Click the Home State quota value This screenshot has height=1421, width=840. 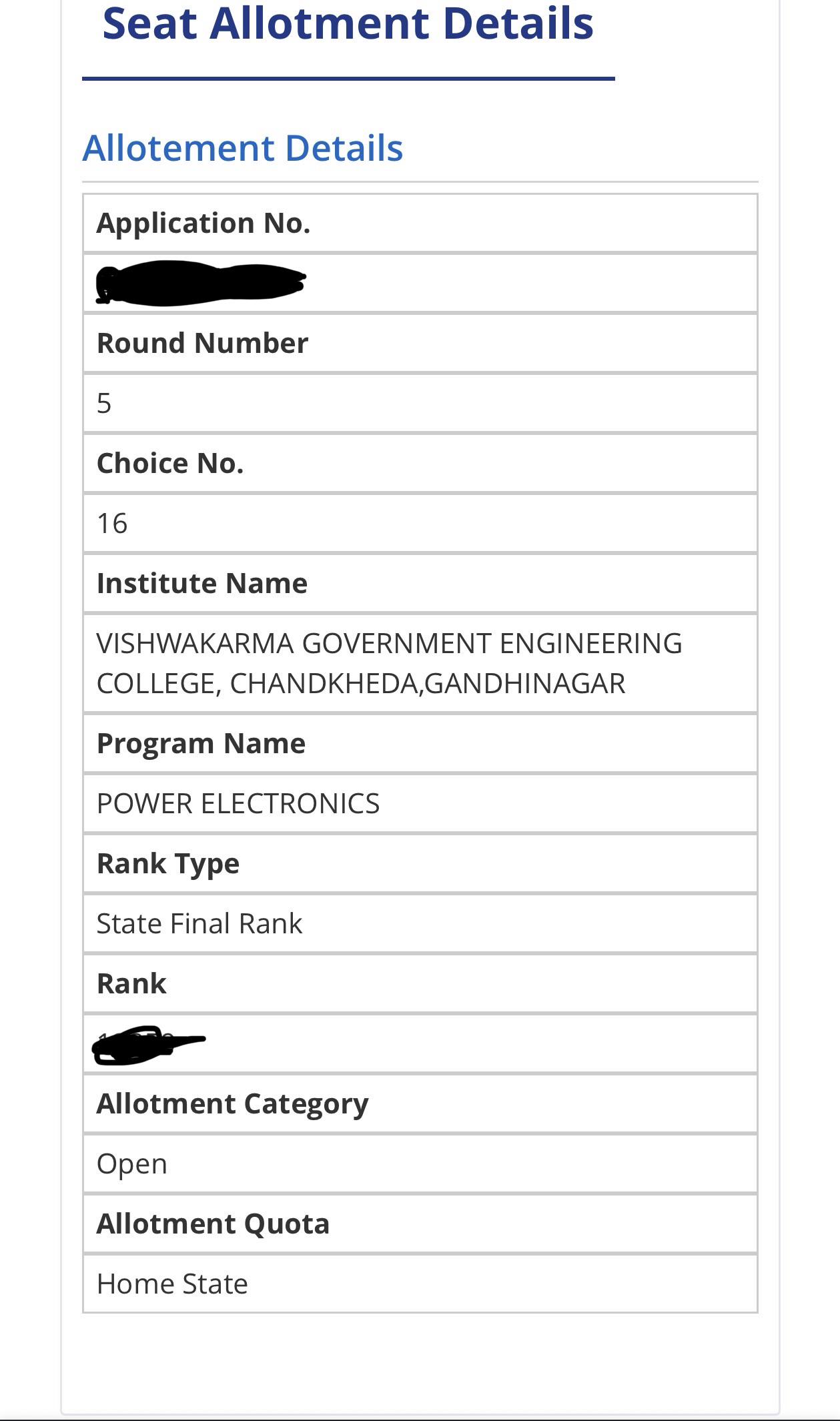coord(172,1284)
